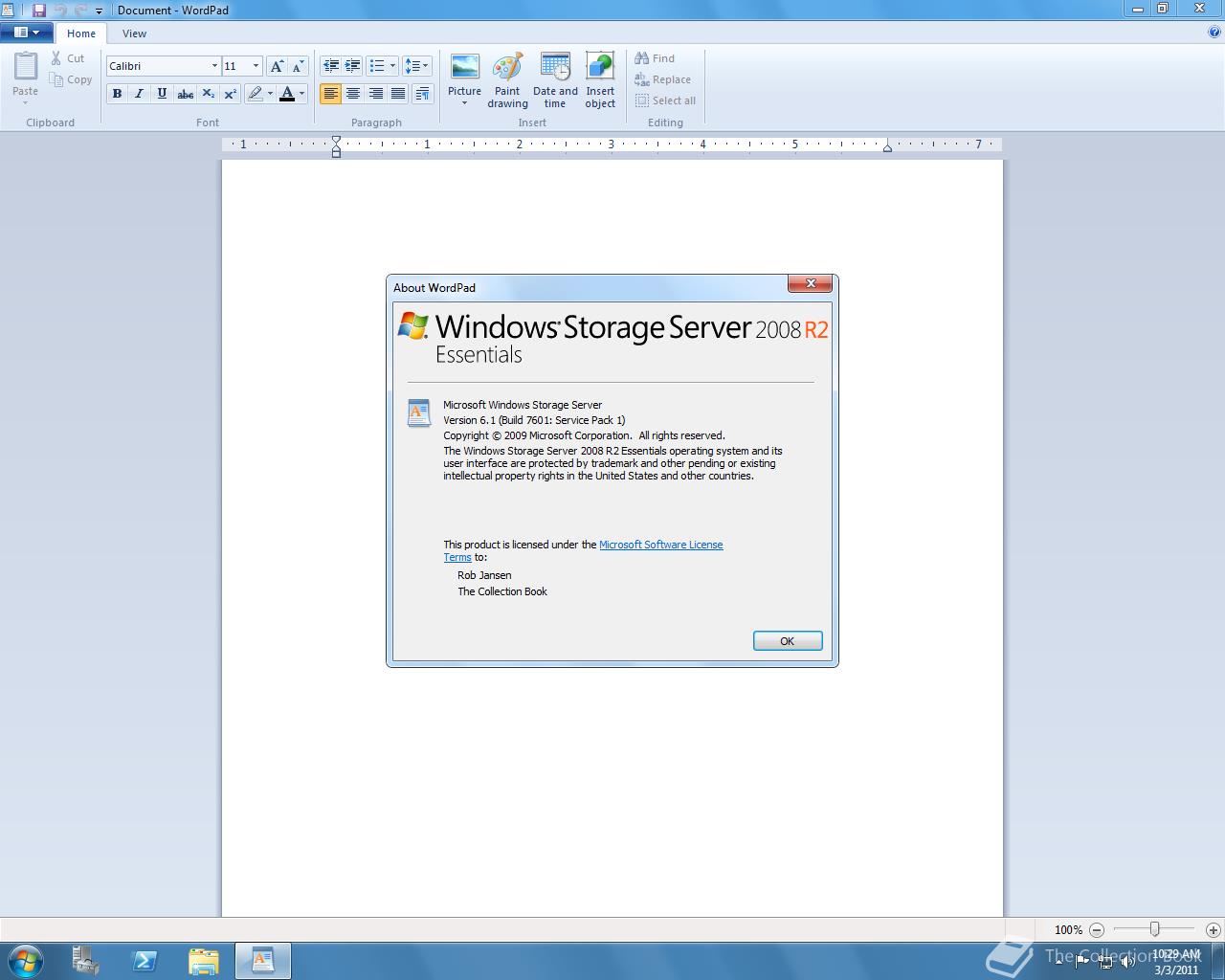The width and height of the screenshot is (1225, 980).
Task: Click OK in the About WordPad dialog
Action: pos(788,641)
